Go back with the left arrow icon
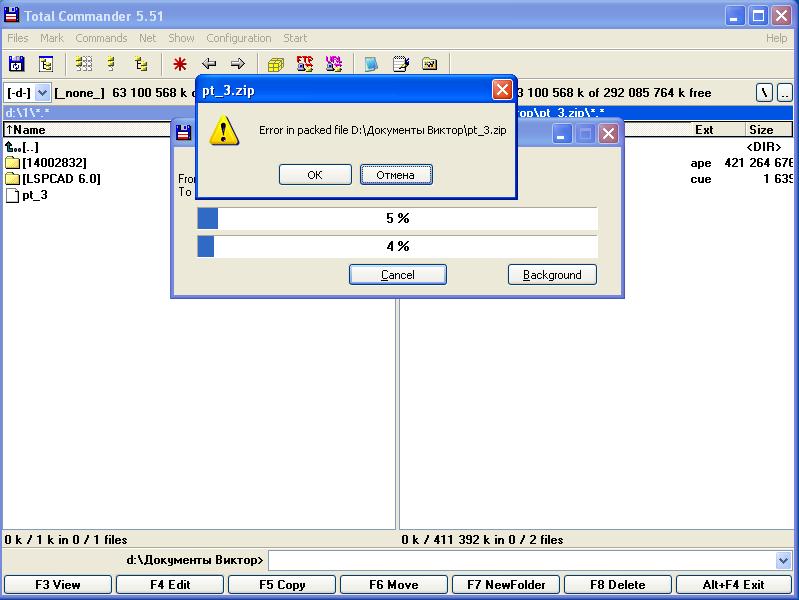Viewport: 799px width, 600px height. pyautogui.click(x=209, y=64)
